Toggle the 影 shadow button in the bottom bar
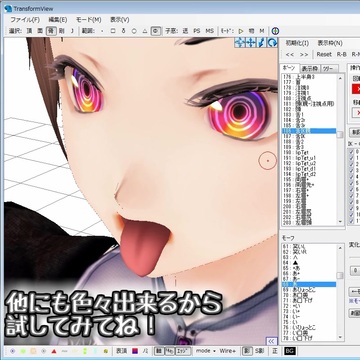The width and height of the screenshot is (360, 360). tap(247, 351)
